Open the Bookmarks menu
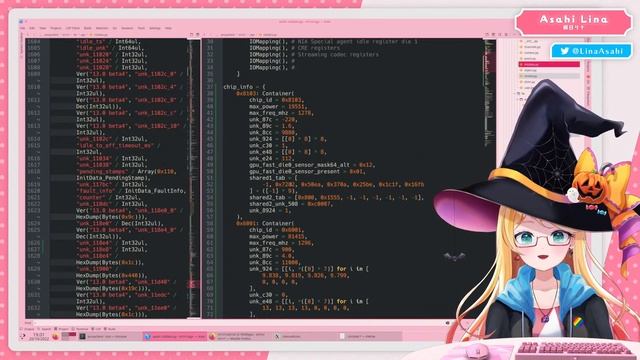 click(x=102, y=28)
